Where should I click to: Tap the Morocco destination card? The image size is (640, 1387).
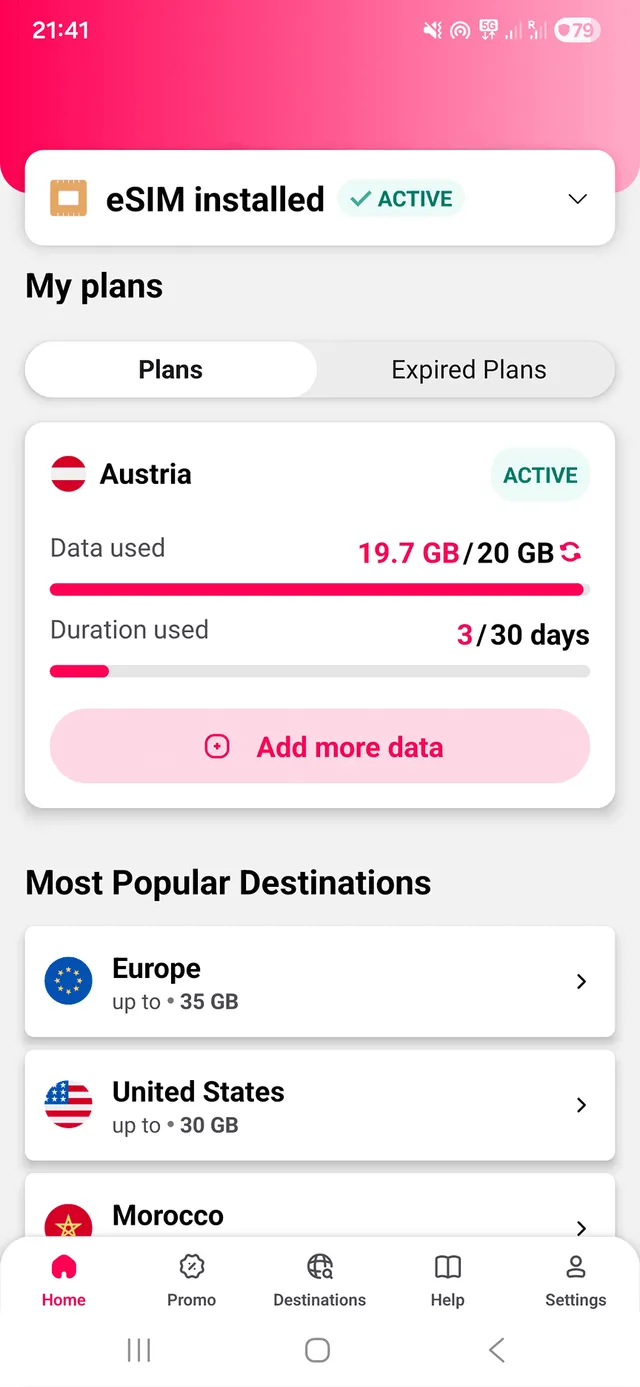click(x=320, y=1215)
